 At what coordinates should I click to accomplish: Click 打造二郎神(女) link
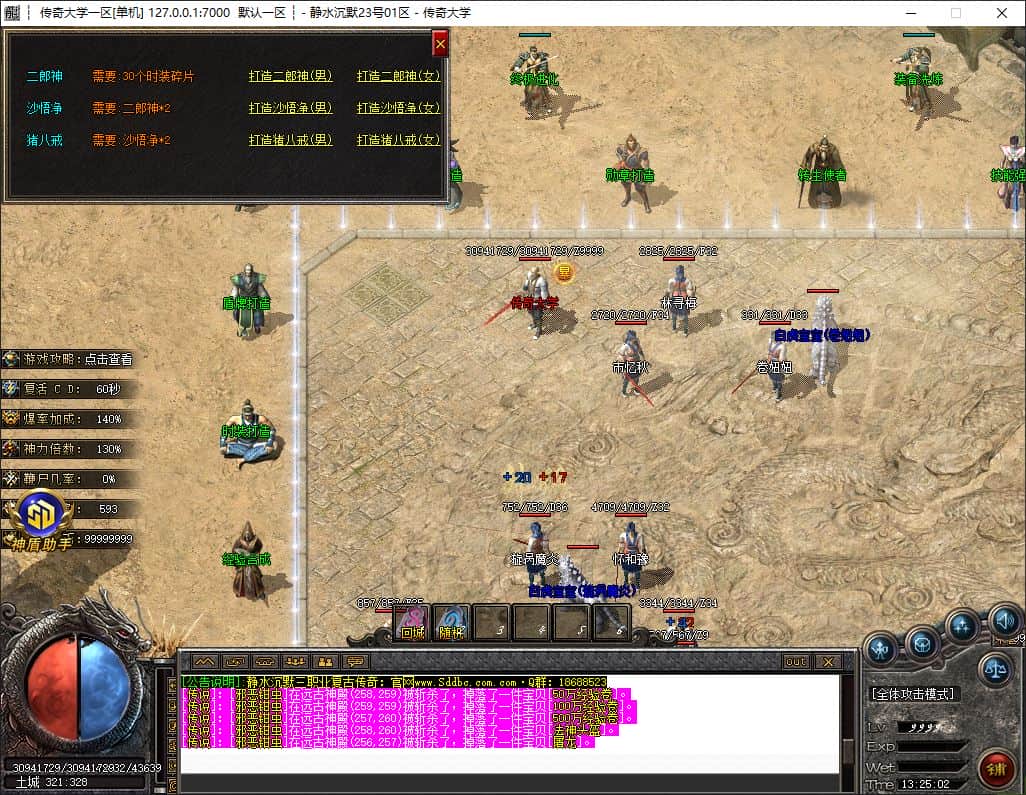pyautogui.click(x=398, y=76)
